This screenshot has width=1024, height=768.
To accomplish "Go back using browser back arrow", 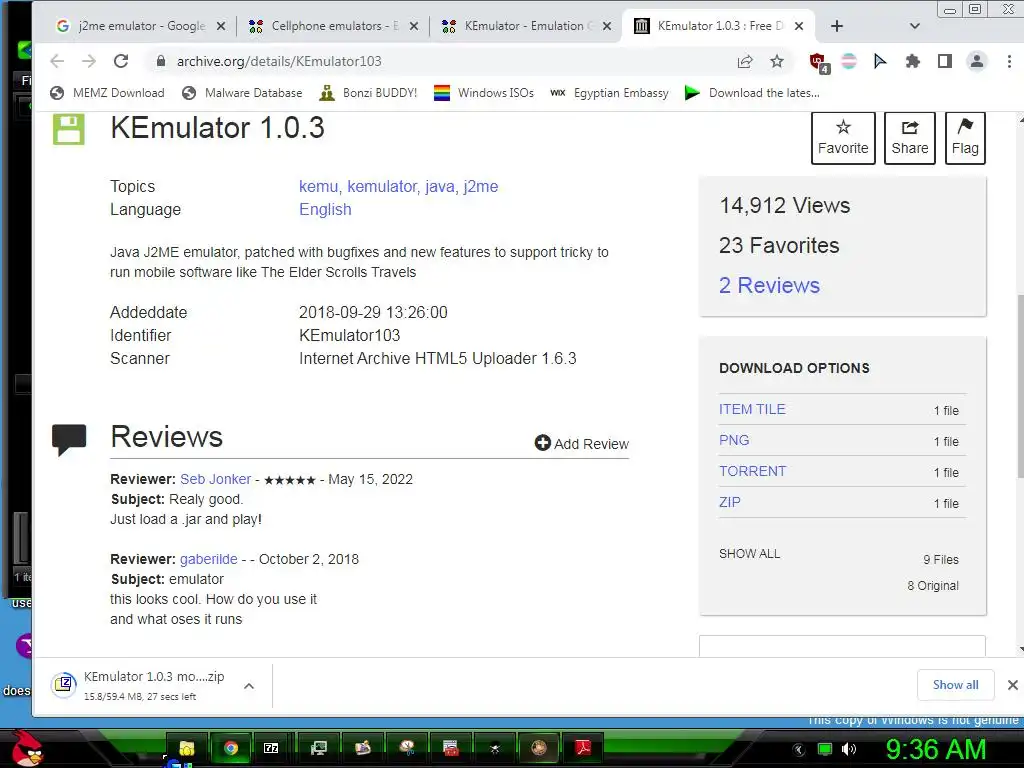I will coord(57,61).
